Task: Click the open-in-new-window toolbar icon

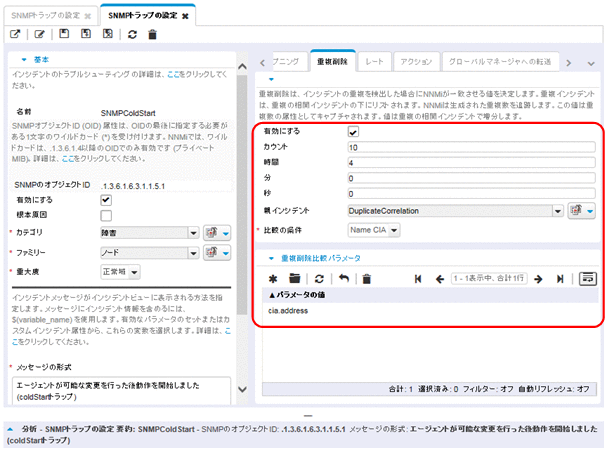Action: click(15, 34)
